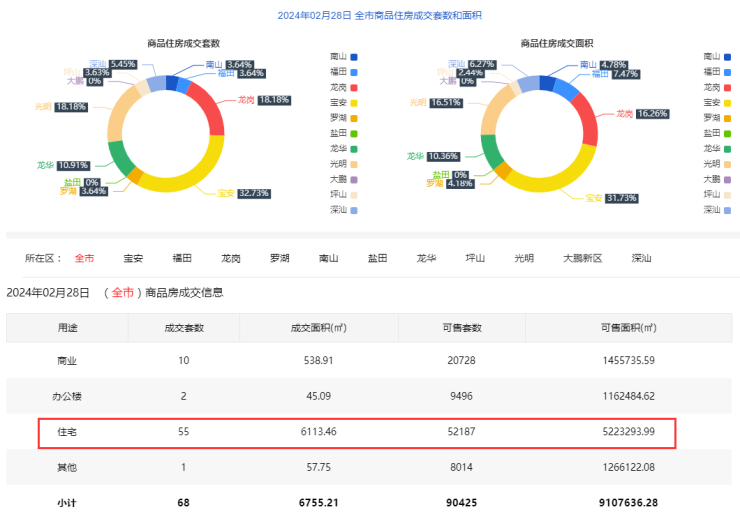Switch to the 宝安 district tab

point(133,258)
